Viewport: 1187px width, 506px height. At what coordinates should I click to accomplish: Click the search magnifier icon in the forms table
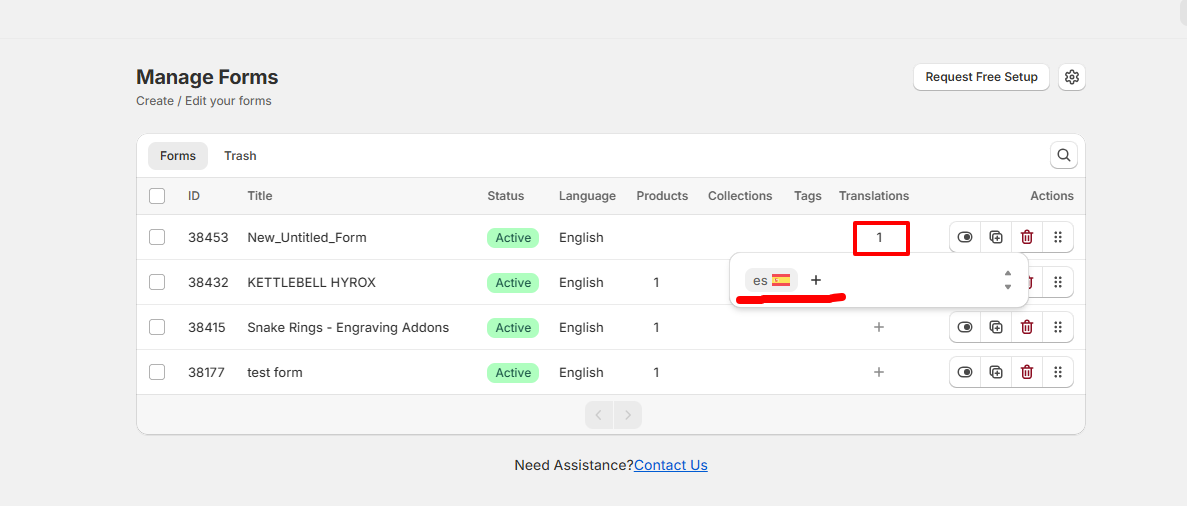point(1064,155)
